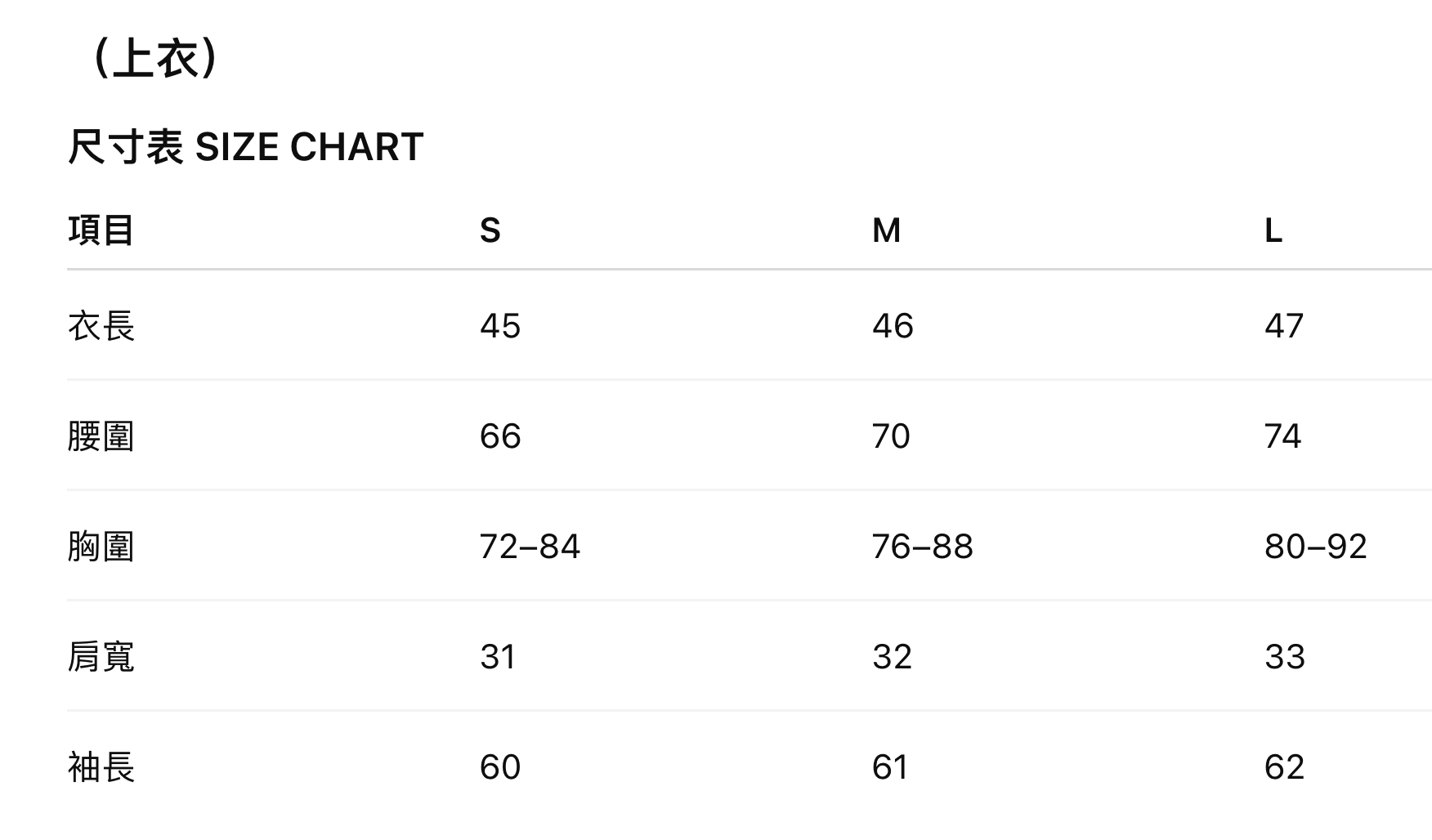Select the 肩寬 row label
The image size is (1432, 840).
click(x=101, y=657)
